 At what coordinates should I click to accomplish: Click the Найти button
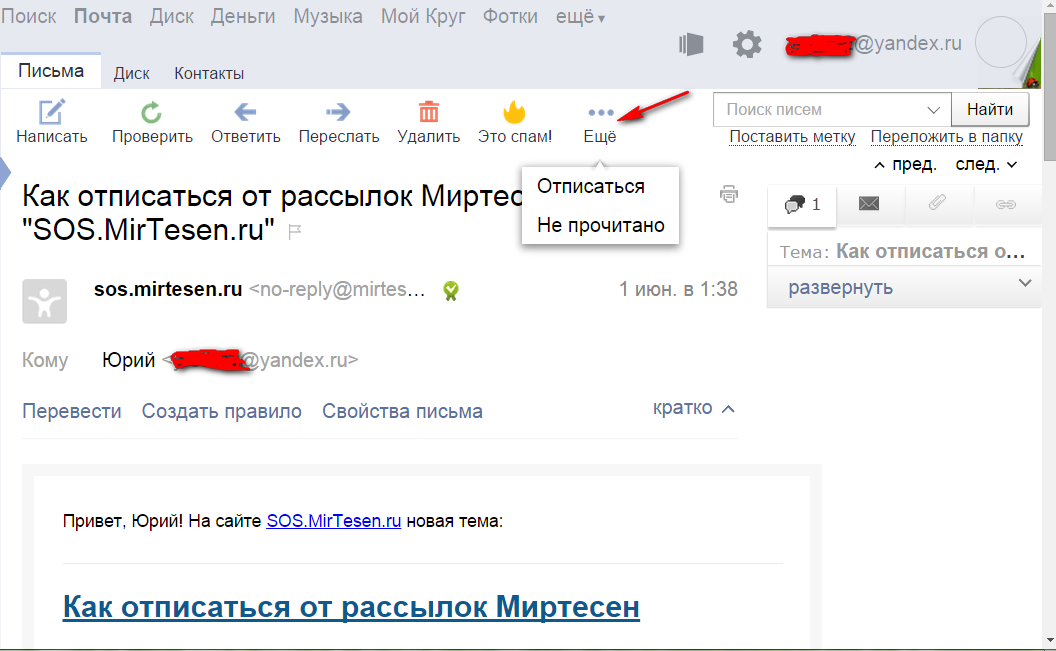[990, 109]
